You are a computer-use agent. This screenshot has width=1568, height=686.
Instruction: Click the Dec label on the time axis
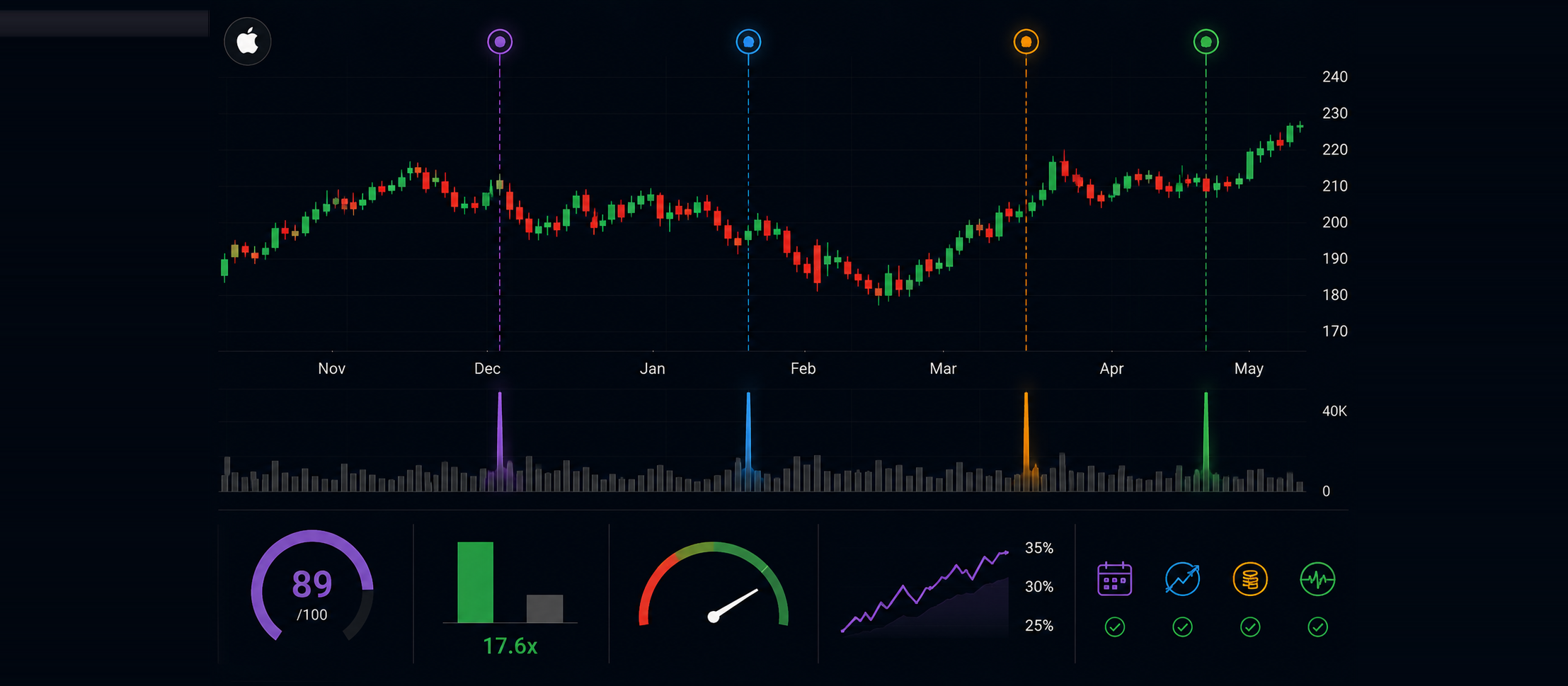pyautogui.click(x=487, y=368)
